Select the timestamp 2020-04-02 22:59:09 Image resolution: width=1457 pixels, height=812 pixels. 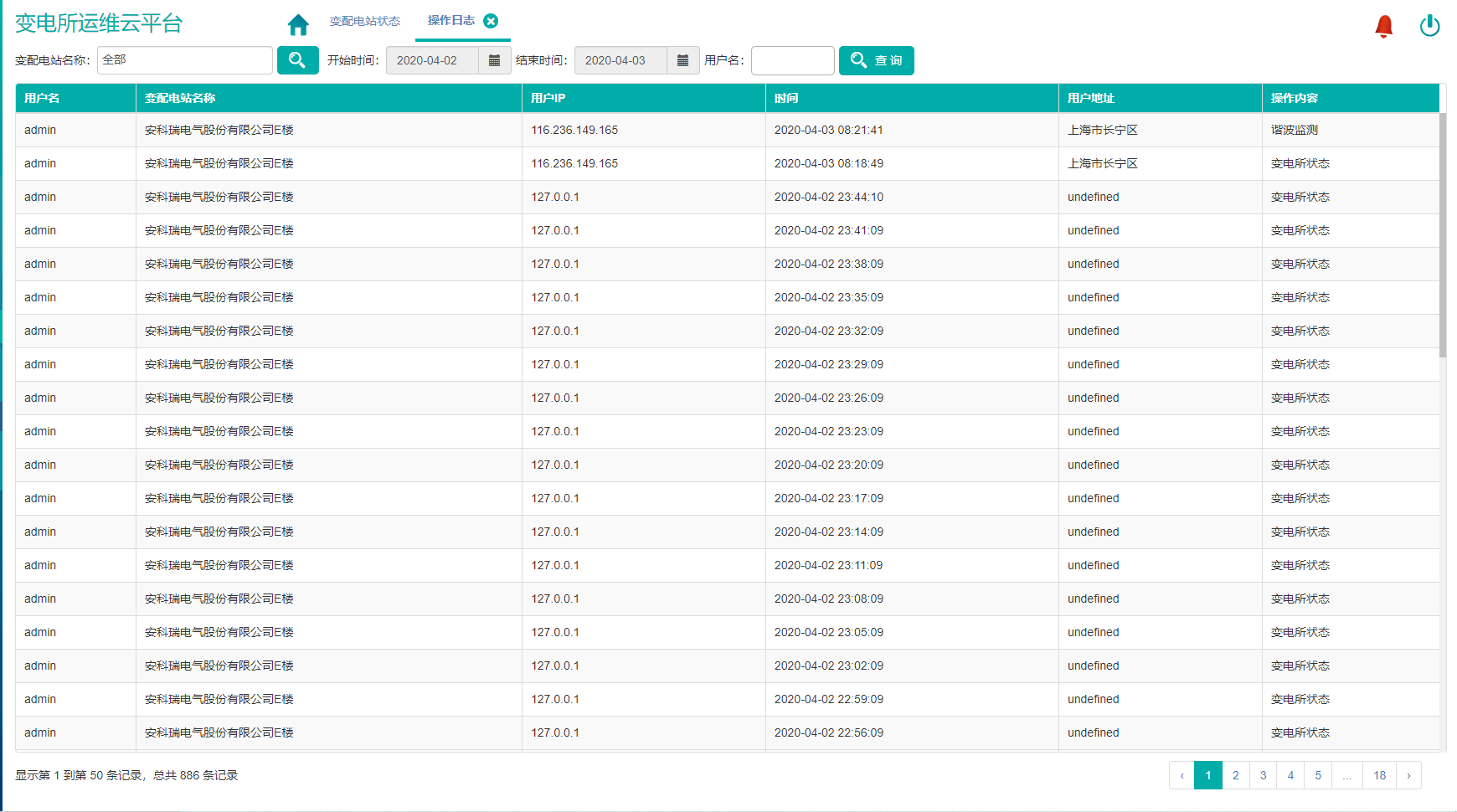pyautogui.click(x=829, y=699)
